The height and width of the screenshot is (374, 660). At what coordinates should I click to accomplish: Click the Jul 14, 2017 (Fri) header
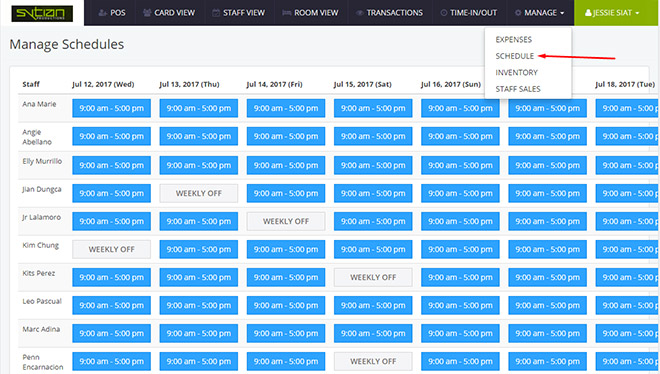pyautogui.click(x=274, y=84)
